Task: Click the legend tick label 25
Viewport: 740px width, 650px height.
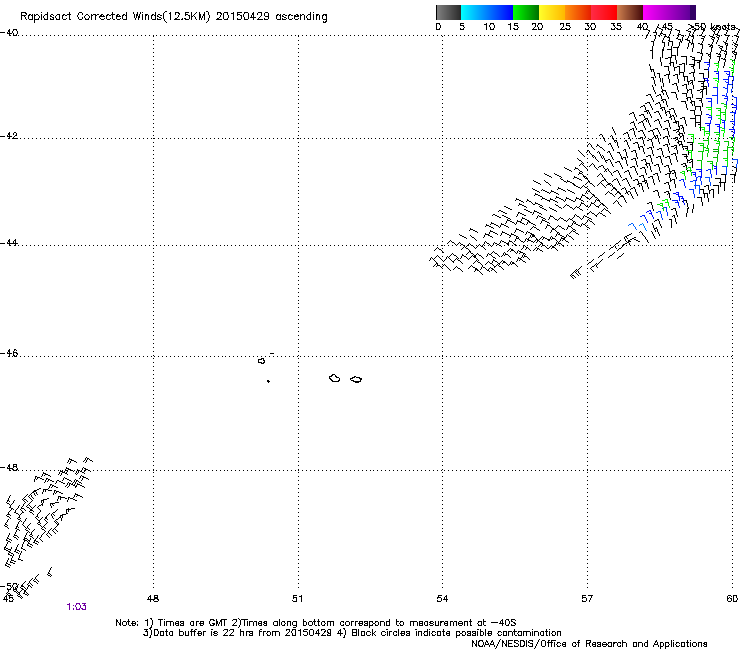Action: pos(565,26)
